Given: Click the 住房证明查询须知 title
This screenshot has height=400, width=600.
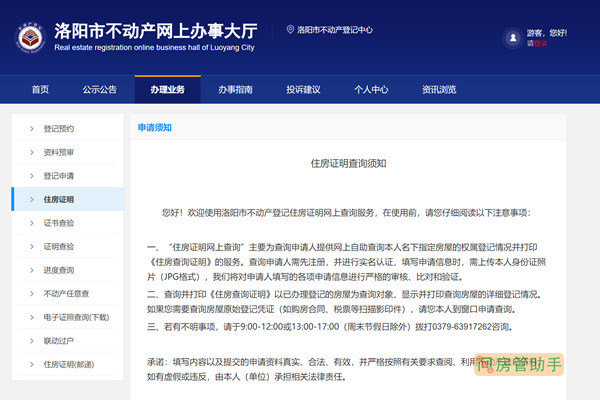Looking at the screenshot, I should click(x=348, y=163).
